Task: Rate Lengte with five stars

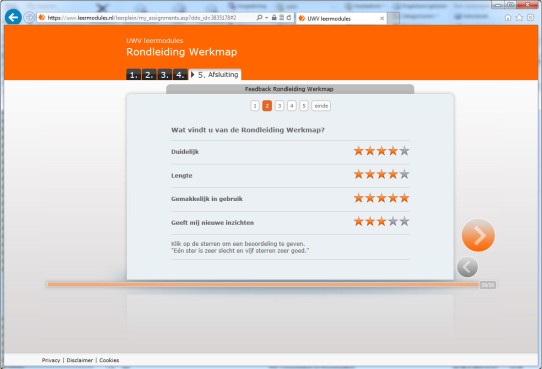Action: click(404, 174)
